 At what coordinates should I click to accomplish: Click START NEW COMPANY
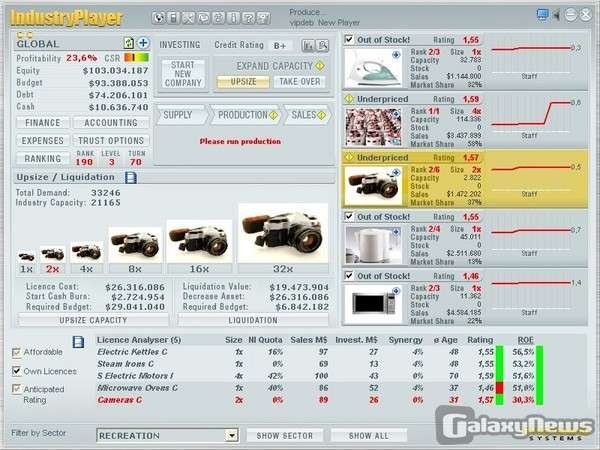tap(183, 74)
